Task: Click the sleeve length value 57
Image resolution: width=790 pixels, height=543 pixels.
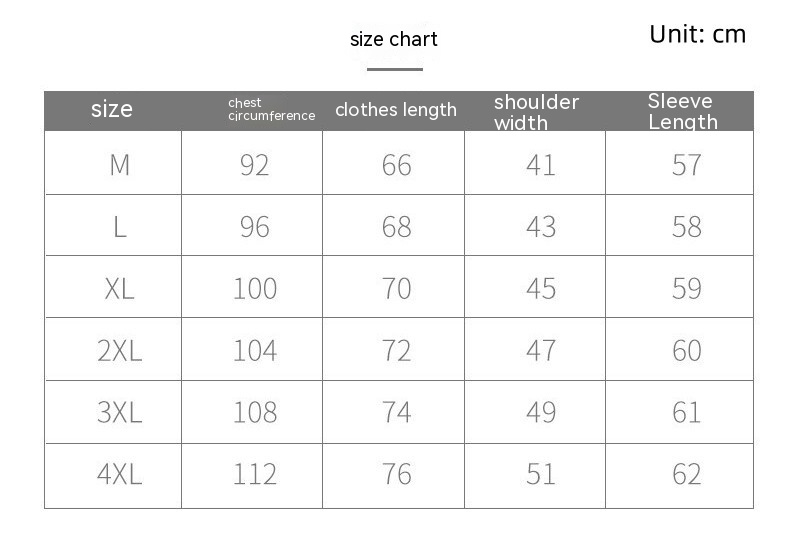Action: 686,164
